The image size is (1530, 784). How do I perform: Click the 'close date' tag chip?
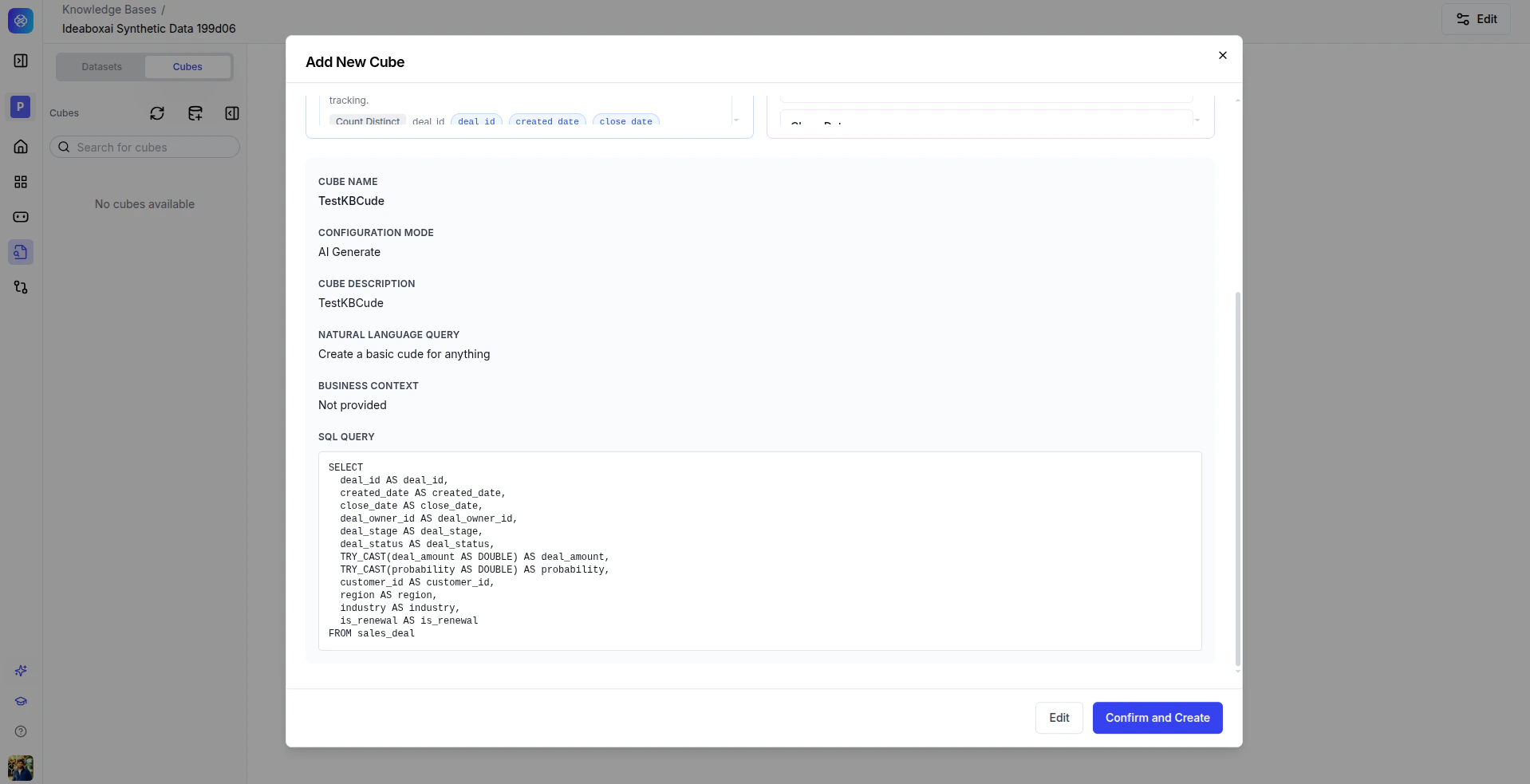click(x=626, y=121)
